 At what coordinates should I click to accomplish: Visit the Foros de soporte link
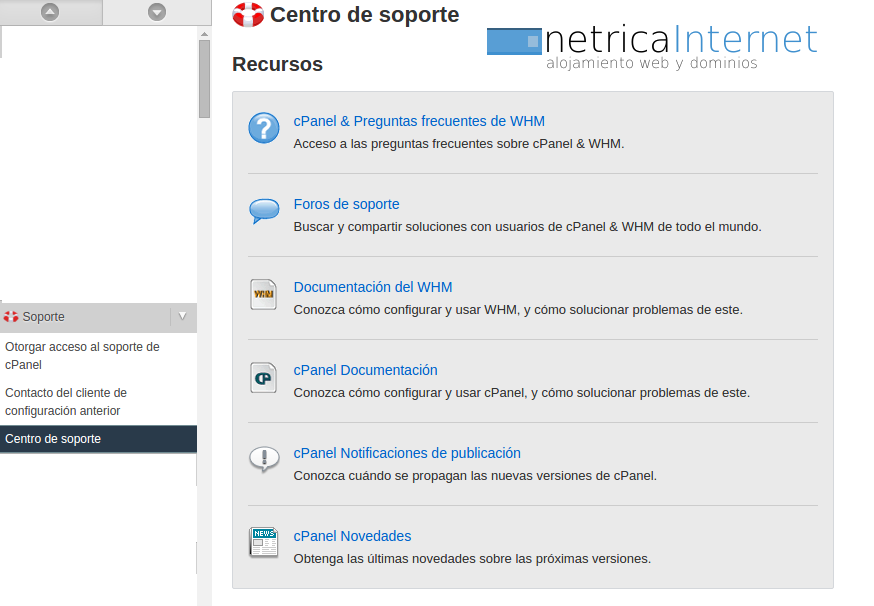tap(346, 204)
